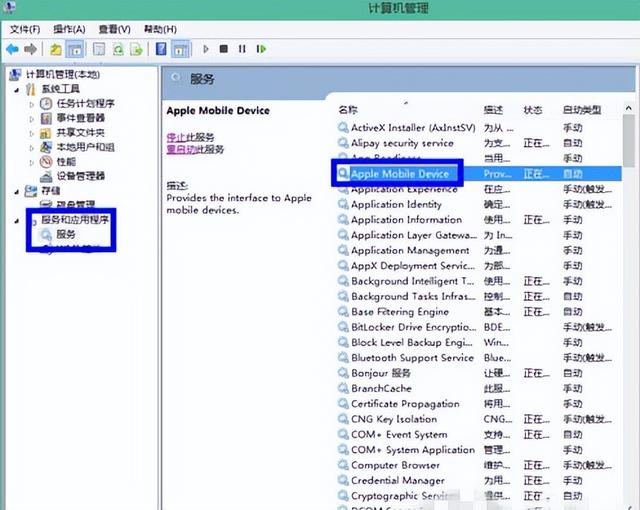Select Application Identity service row
This screenshot has height=510, width=640.
480,204
